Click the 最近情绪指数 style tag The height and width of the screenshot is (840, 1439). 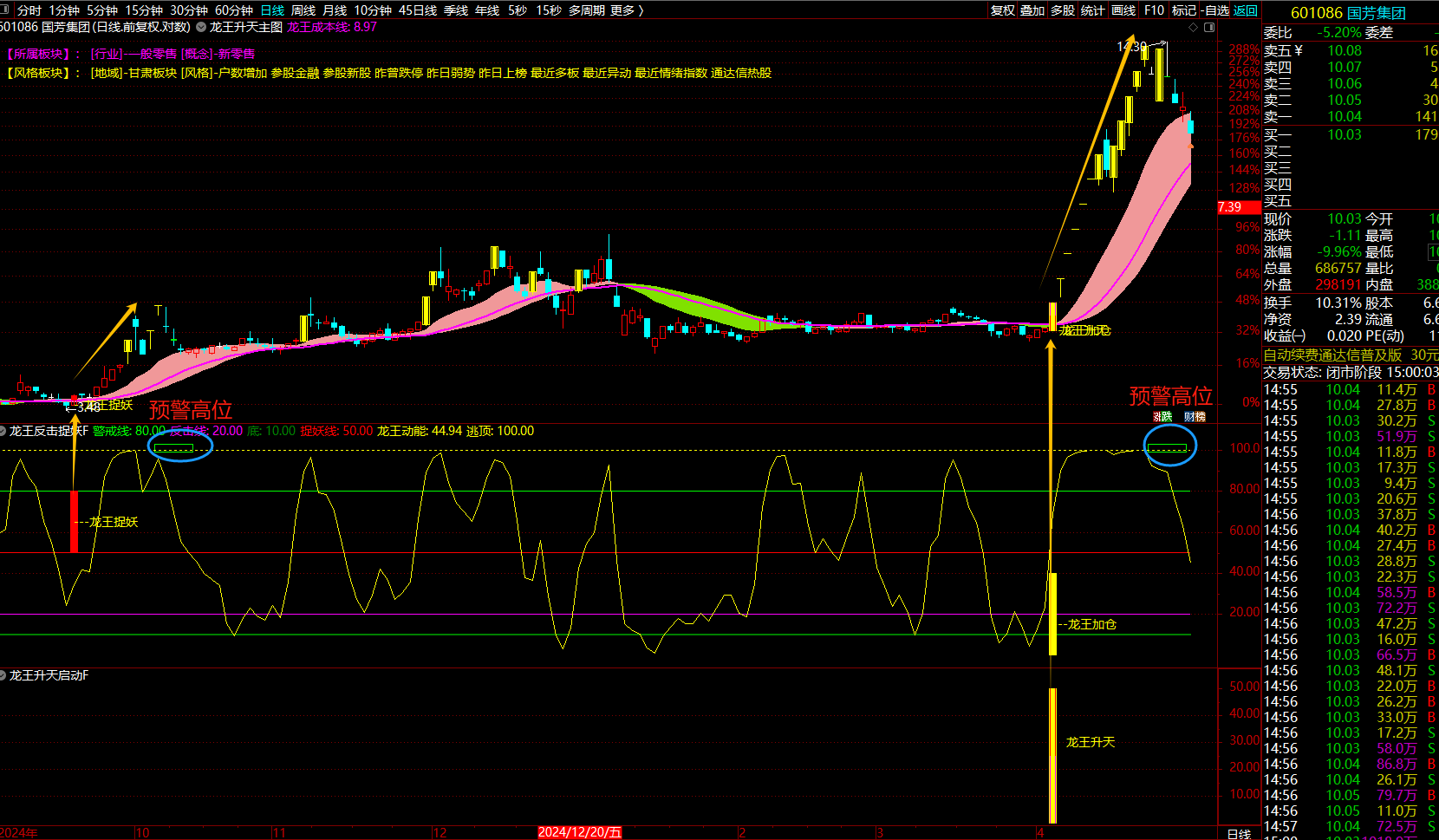[x=671, y=73]
